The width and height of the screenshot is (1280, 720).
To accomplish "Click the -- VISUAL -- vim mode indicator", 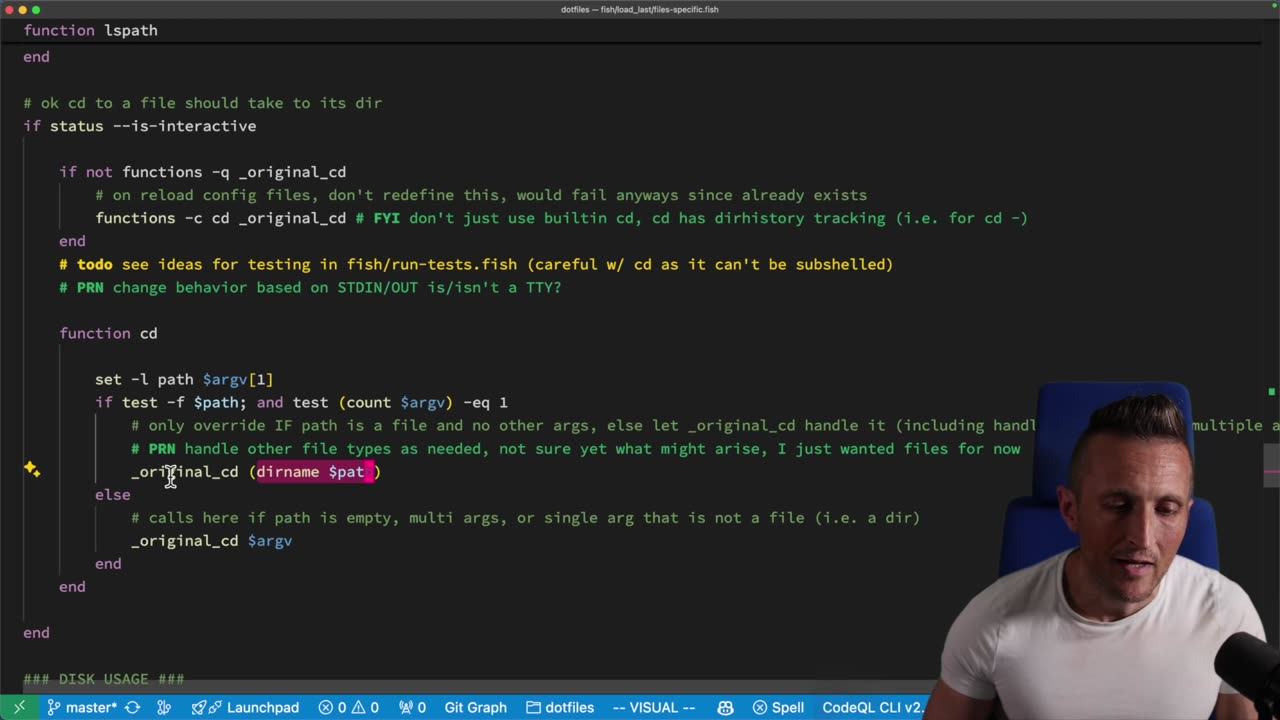I will tap(653, 707).
